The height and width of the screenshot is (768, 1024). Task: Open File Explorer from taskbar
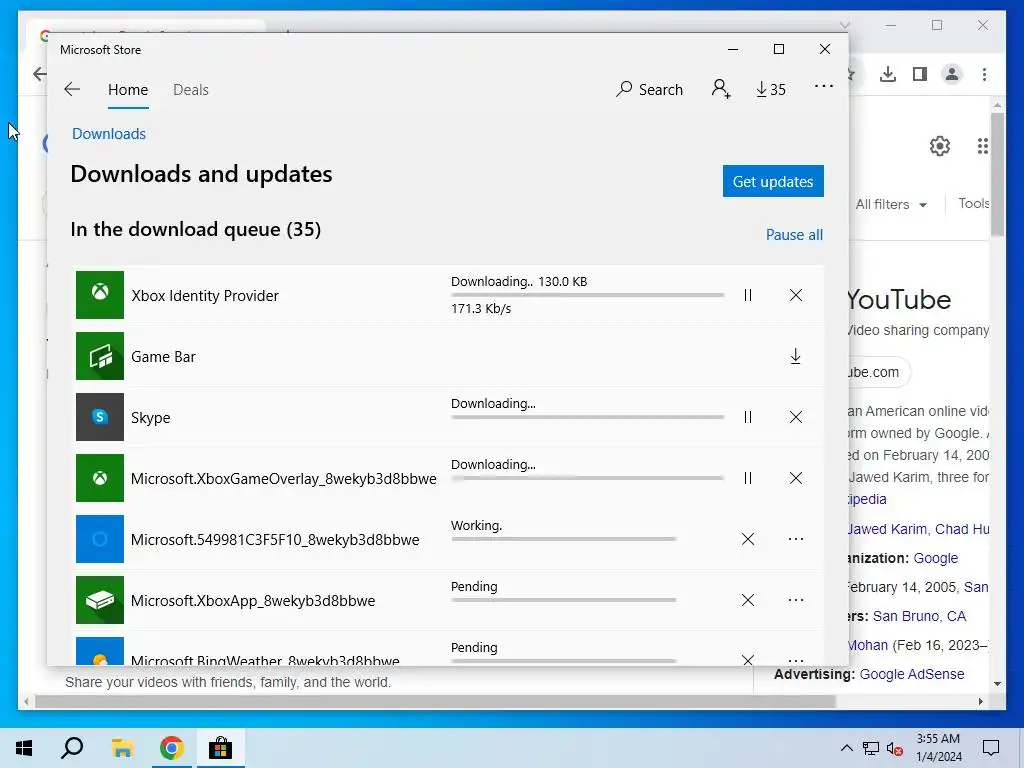click(122, 748)
